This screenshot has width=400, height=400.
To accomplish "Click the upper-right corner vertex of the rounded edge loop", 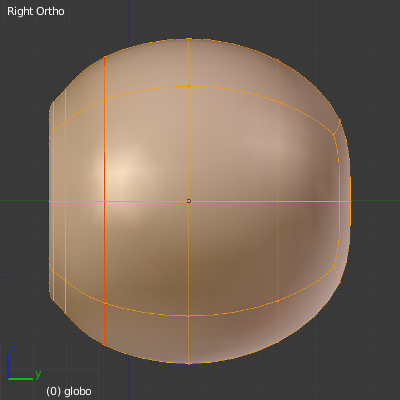I will (x=334, y=135).
